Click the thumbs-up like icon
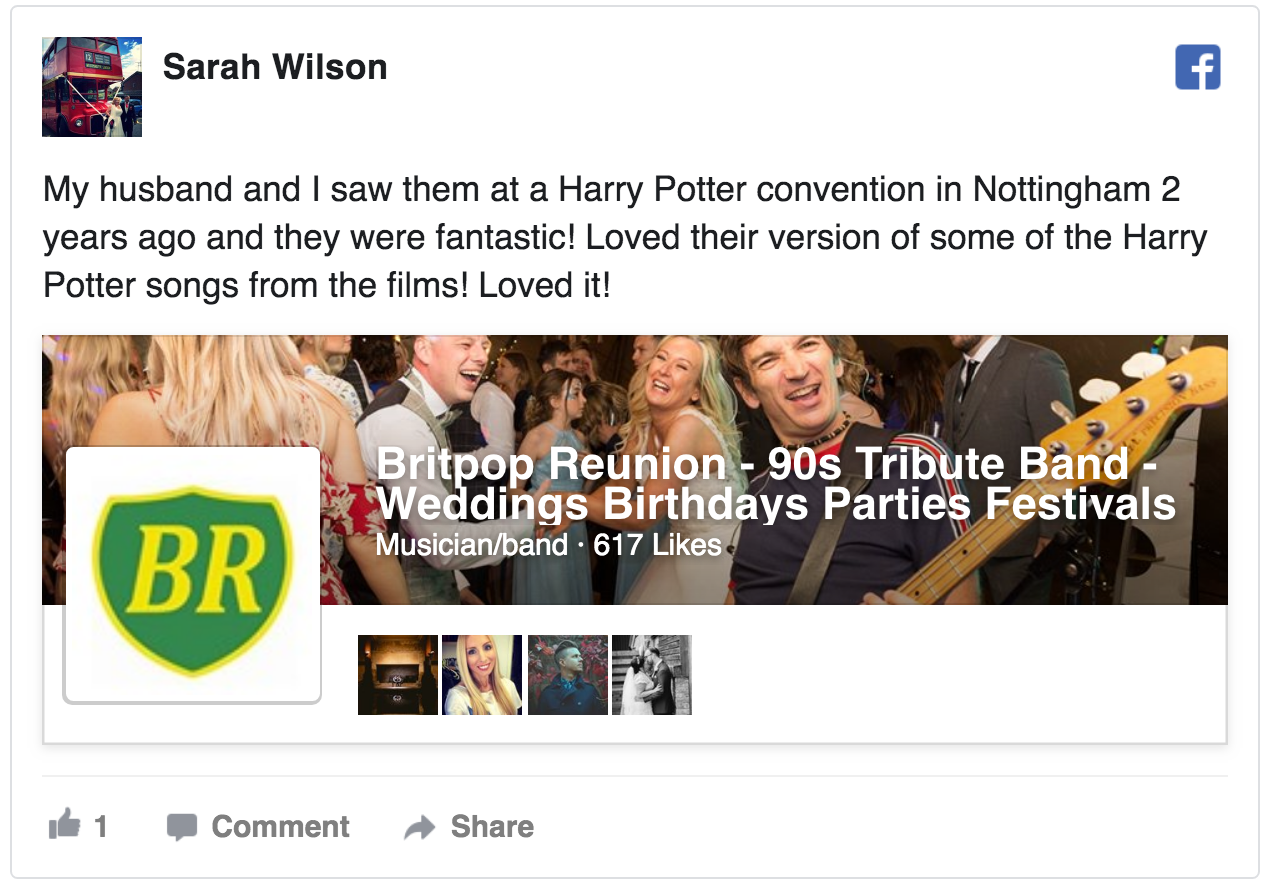The height and width of the screenshot is (888, 1268). (64, 825)
